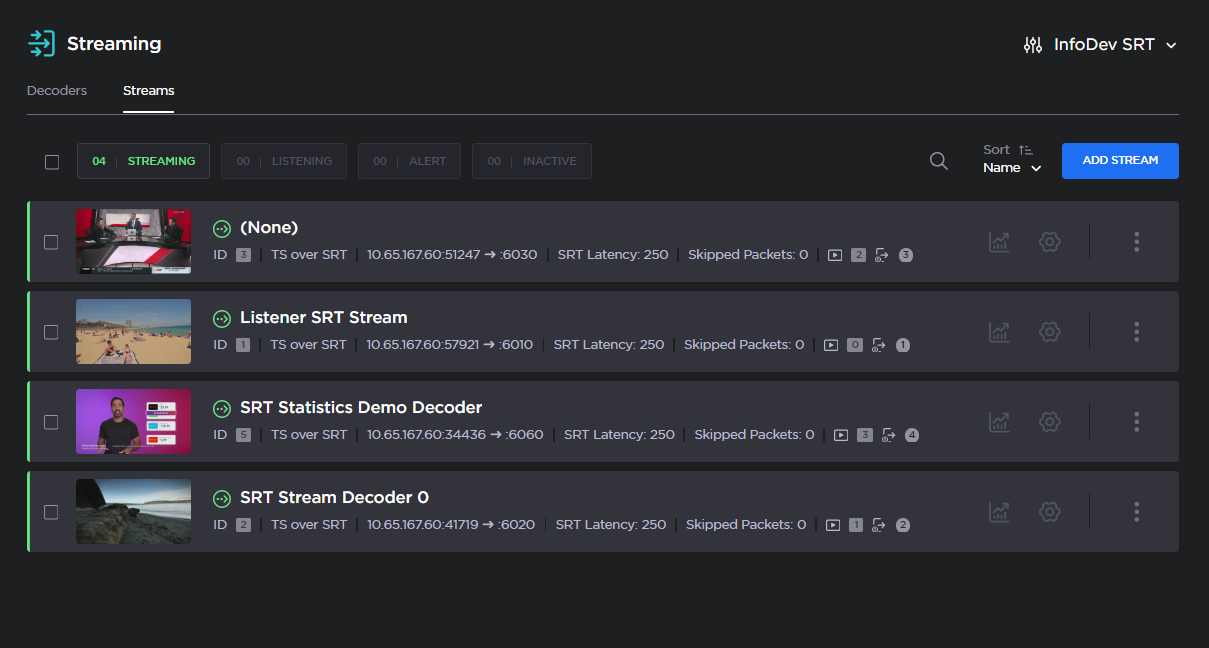
Task: Click the ADD STREAM button
Action: click(x=1120, y=160)
